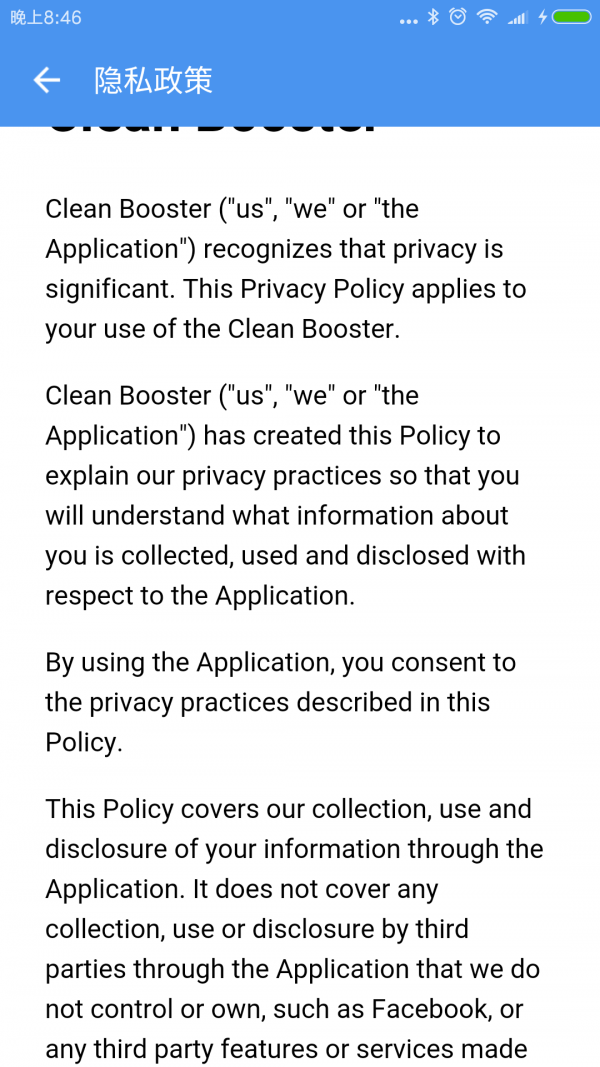Tap the line 'any third party features or services'

pyautogui.click(x=286, y=1049)
